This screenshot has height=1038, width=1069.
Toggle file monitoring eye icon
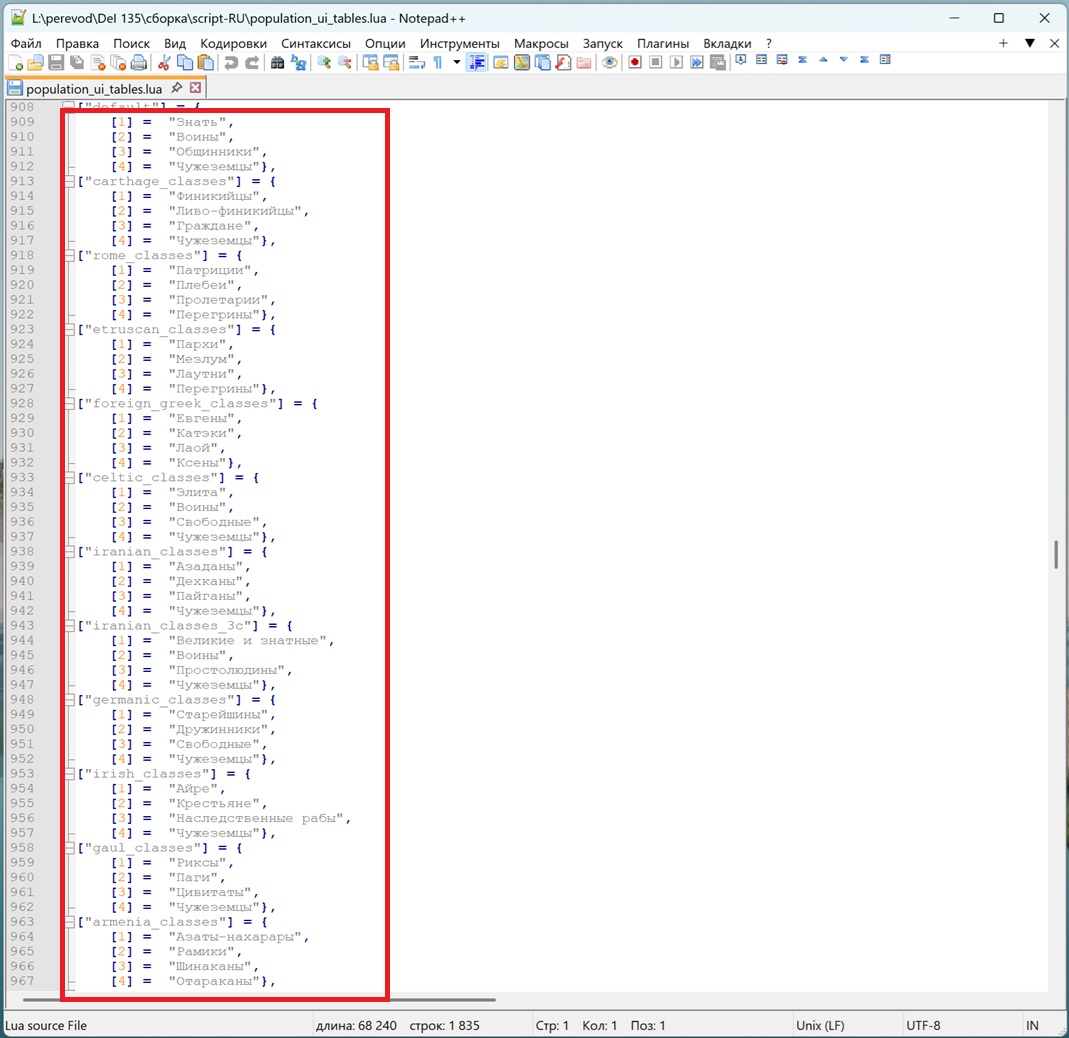609,63
